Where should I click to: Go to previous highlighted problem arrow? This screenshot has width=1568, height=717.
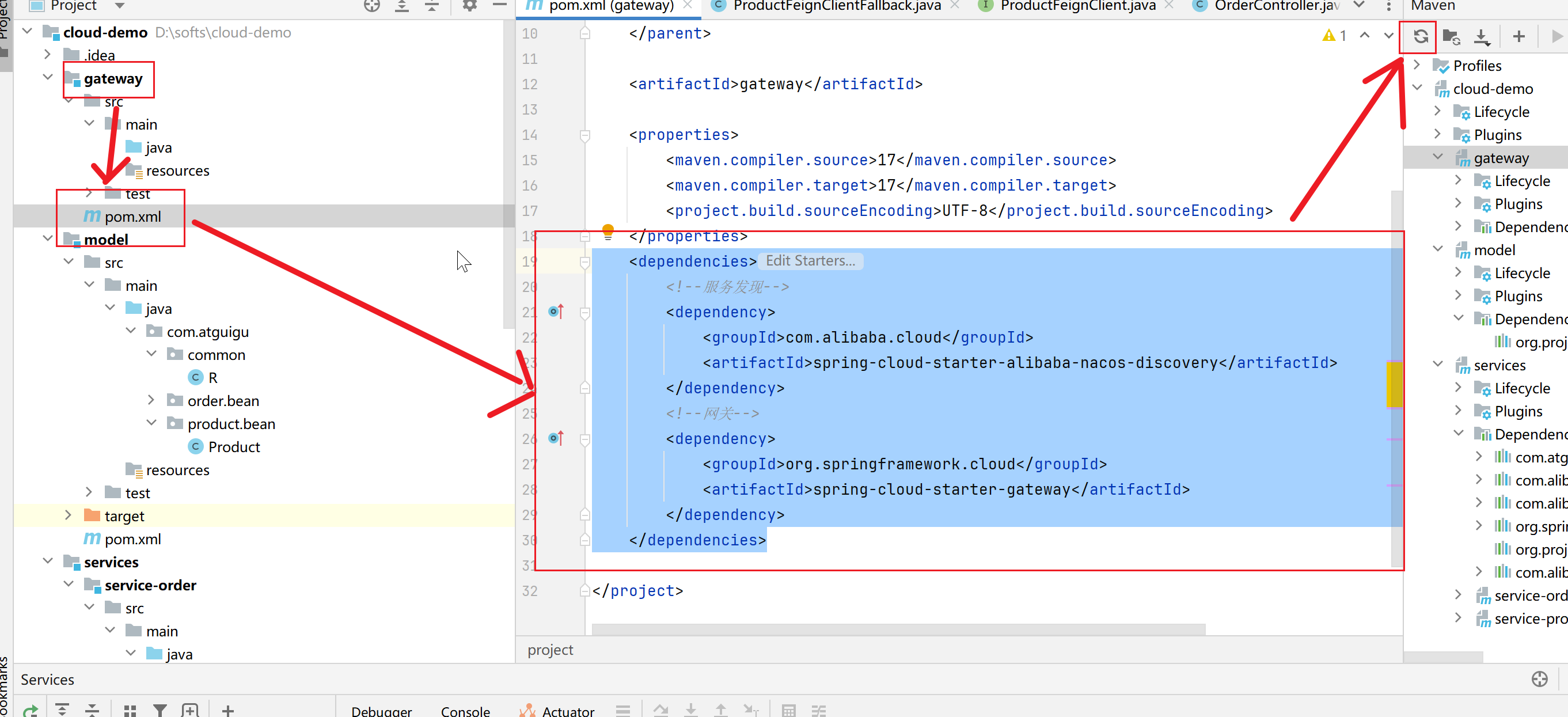(1365, 35)
